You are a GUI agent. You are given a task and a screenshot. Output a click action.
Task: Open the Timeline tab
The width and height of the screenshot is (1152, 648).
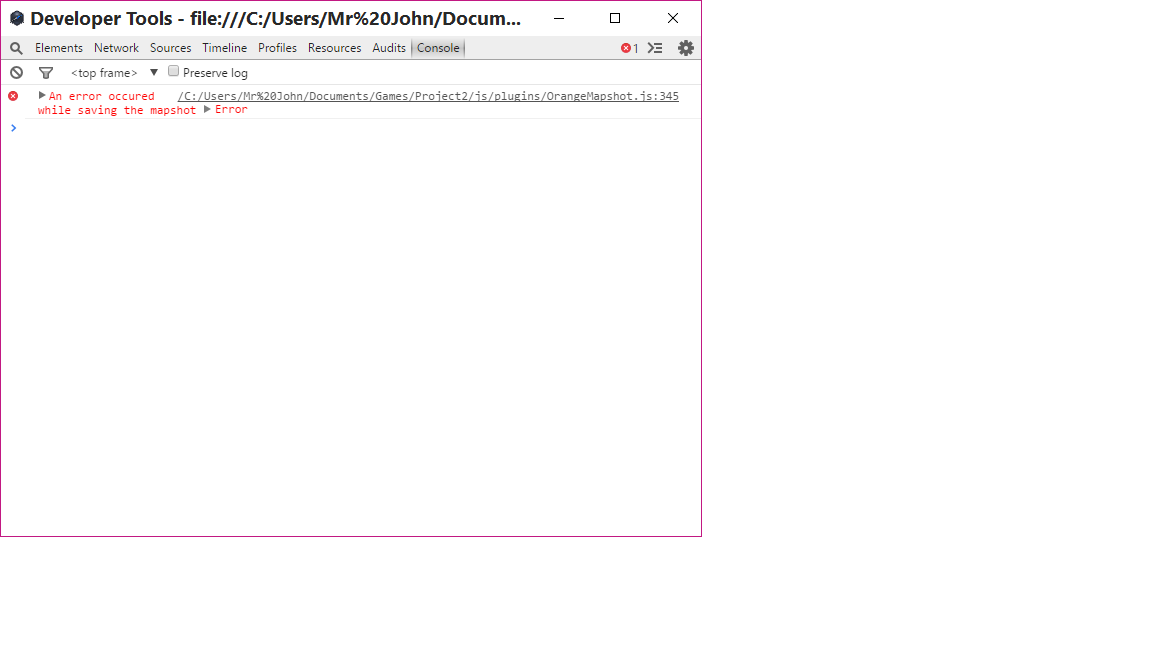point(225,48)
